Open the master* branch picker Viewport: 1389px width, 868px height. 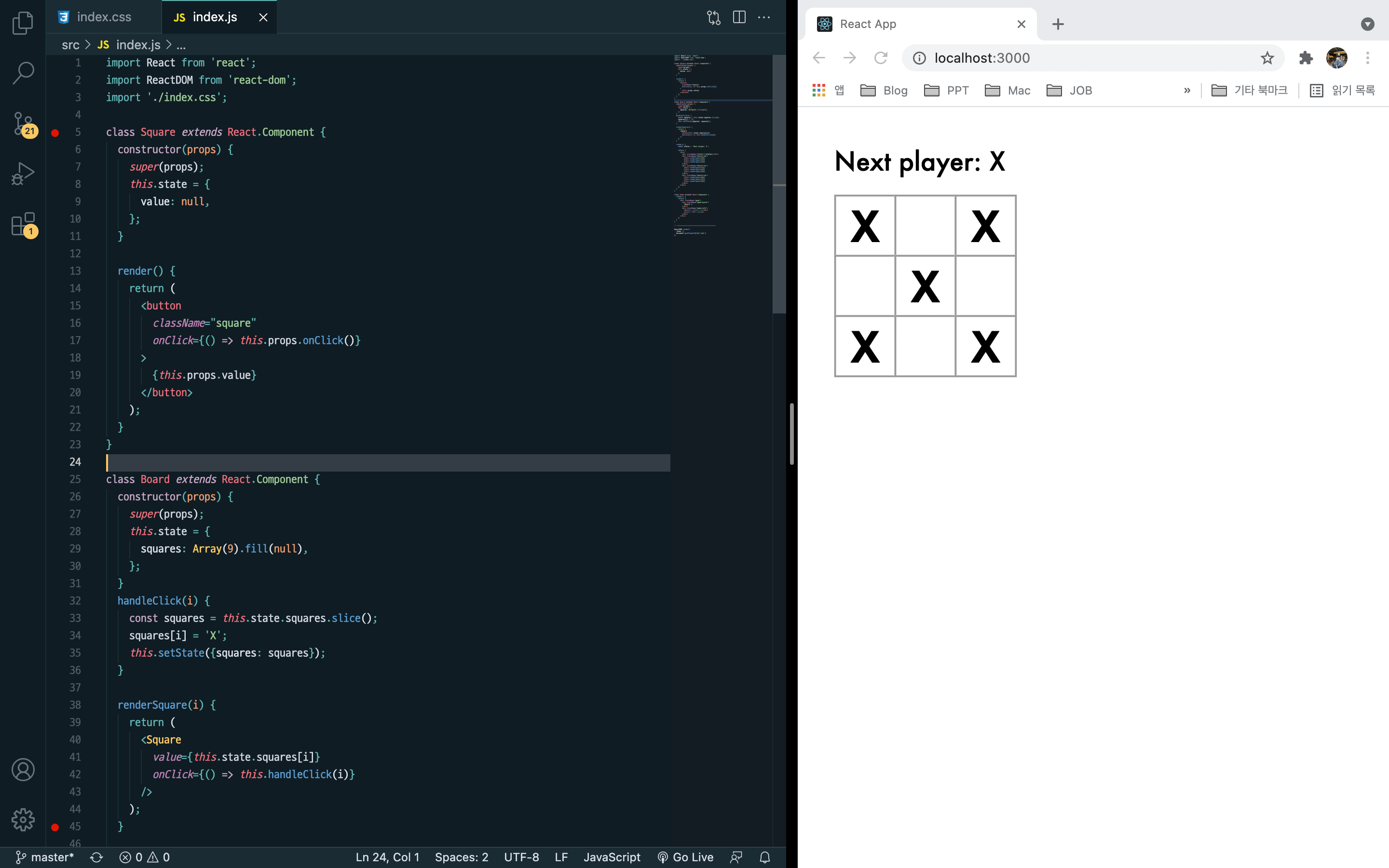point(45,857)
